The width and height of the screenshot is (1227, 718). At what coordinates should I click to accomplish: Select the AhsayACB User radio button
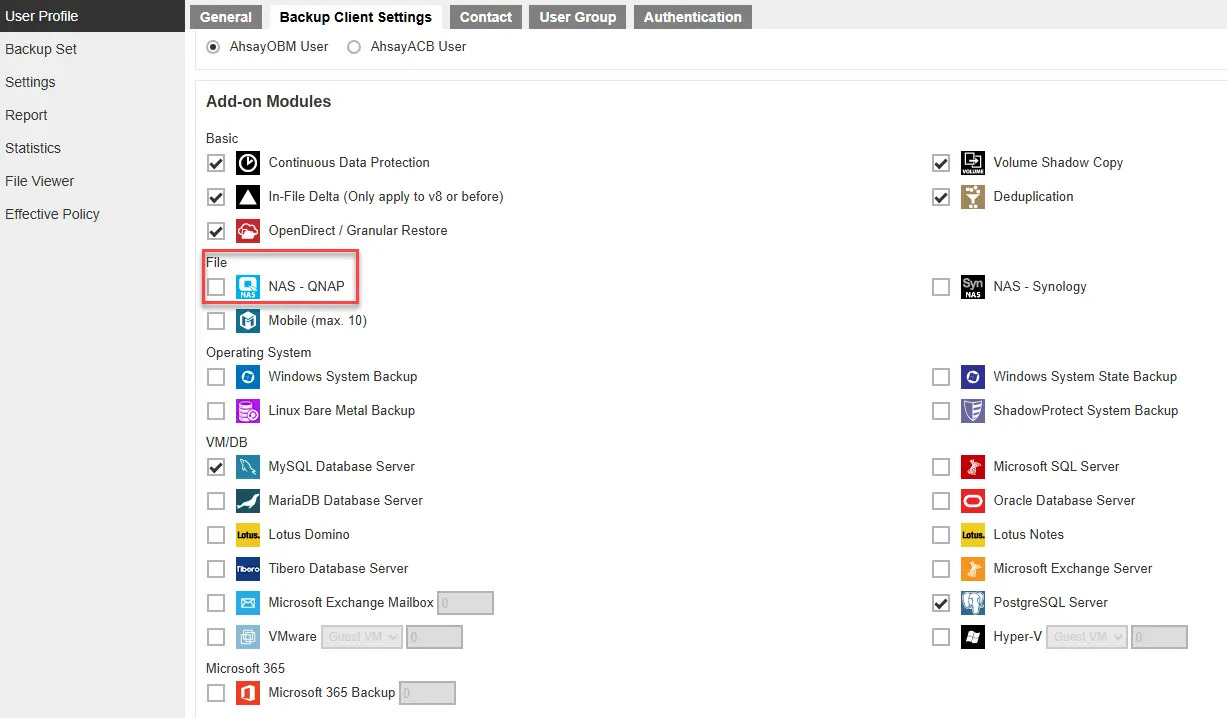(x=354, y=47)
